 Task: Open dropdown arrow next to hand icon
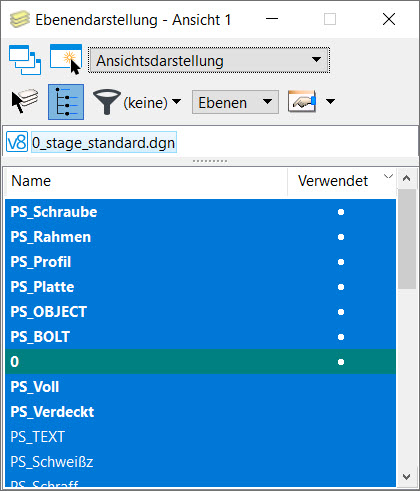point(330,101)
